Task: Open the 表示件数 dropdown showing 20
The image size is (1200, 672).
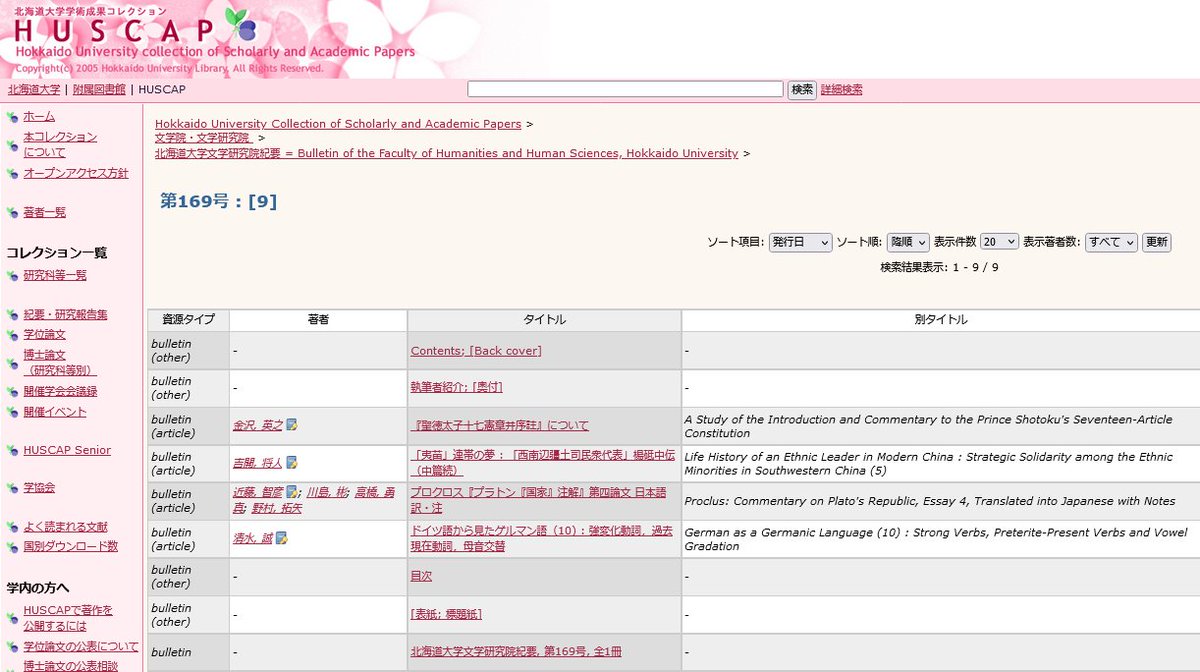Action: pos(999,242)
